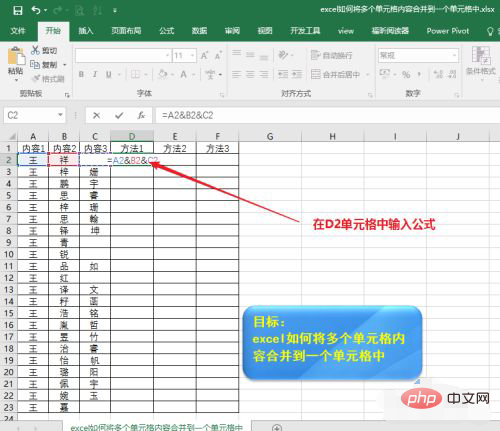Open the number format dropdown
The image size is (500, 431).
[454, 55]
